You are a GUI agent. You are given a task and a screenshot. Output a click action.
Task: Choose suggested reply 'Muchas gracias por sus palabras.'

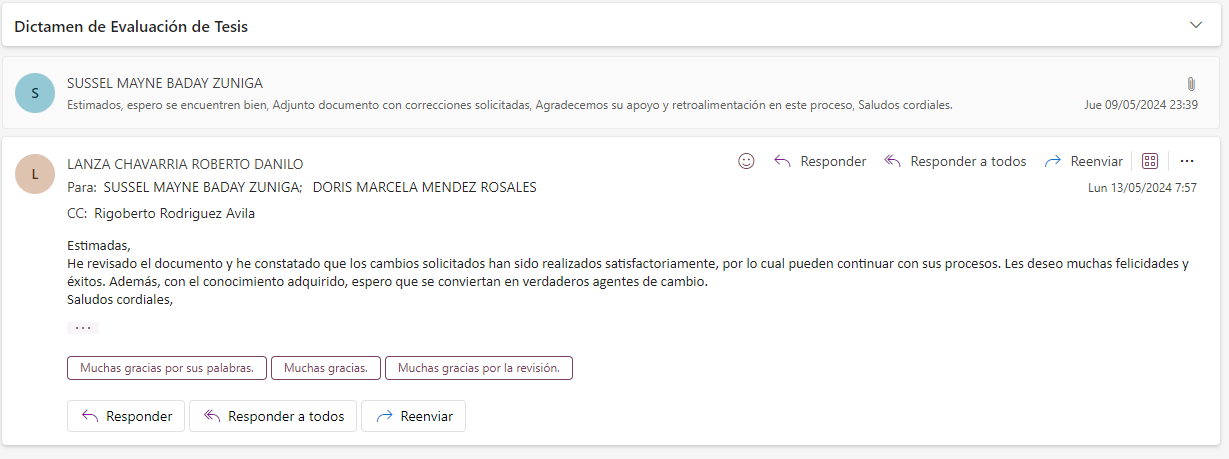(x=167, y=368)
